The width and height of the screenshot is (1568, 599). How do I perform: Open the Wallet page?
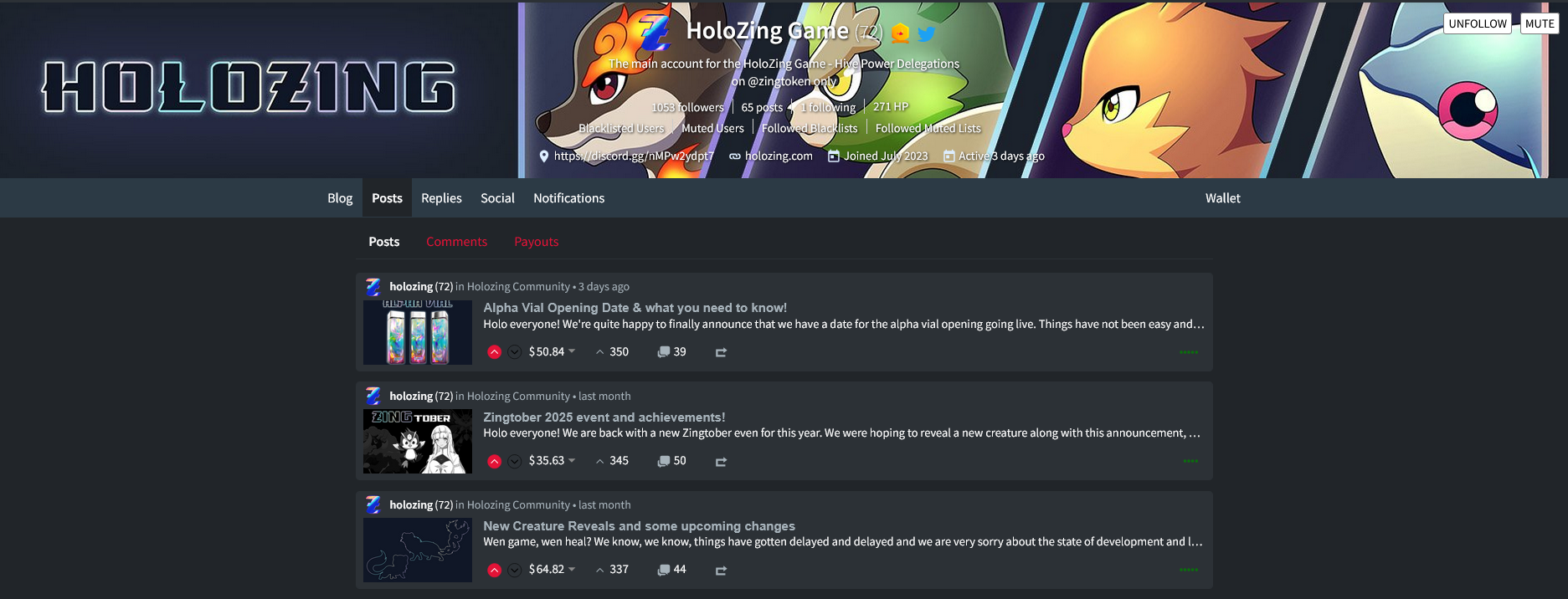click(1222, 198)
